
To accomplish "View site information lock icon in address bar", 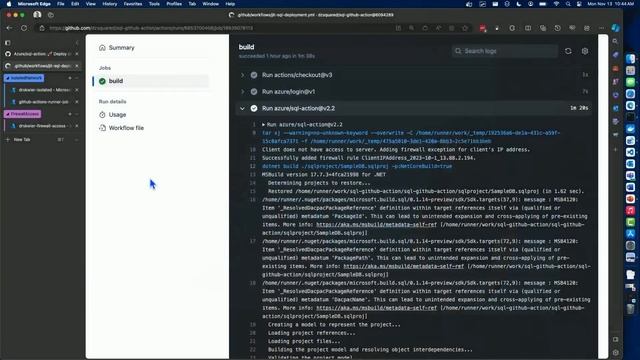I will click(x=42, y=28).
